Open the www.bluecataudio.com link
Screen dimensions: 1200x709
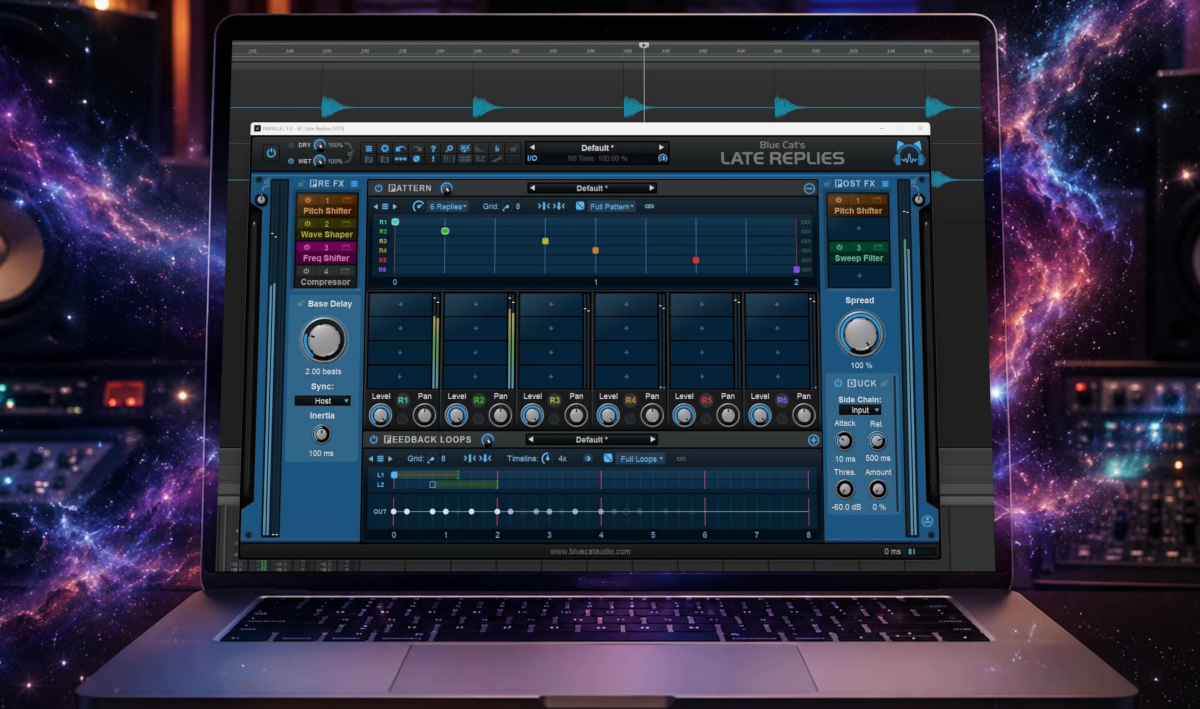pos(590,551)
